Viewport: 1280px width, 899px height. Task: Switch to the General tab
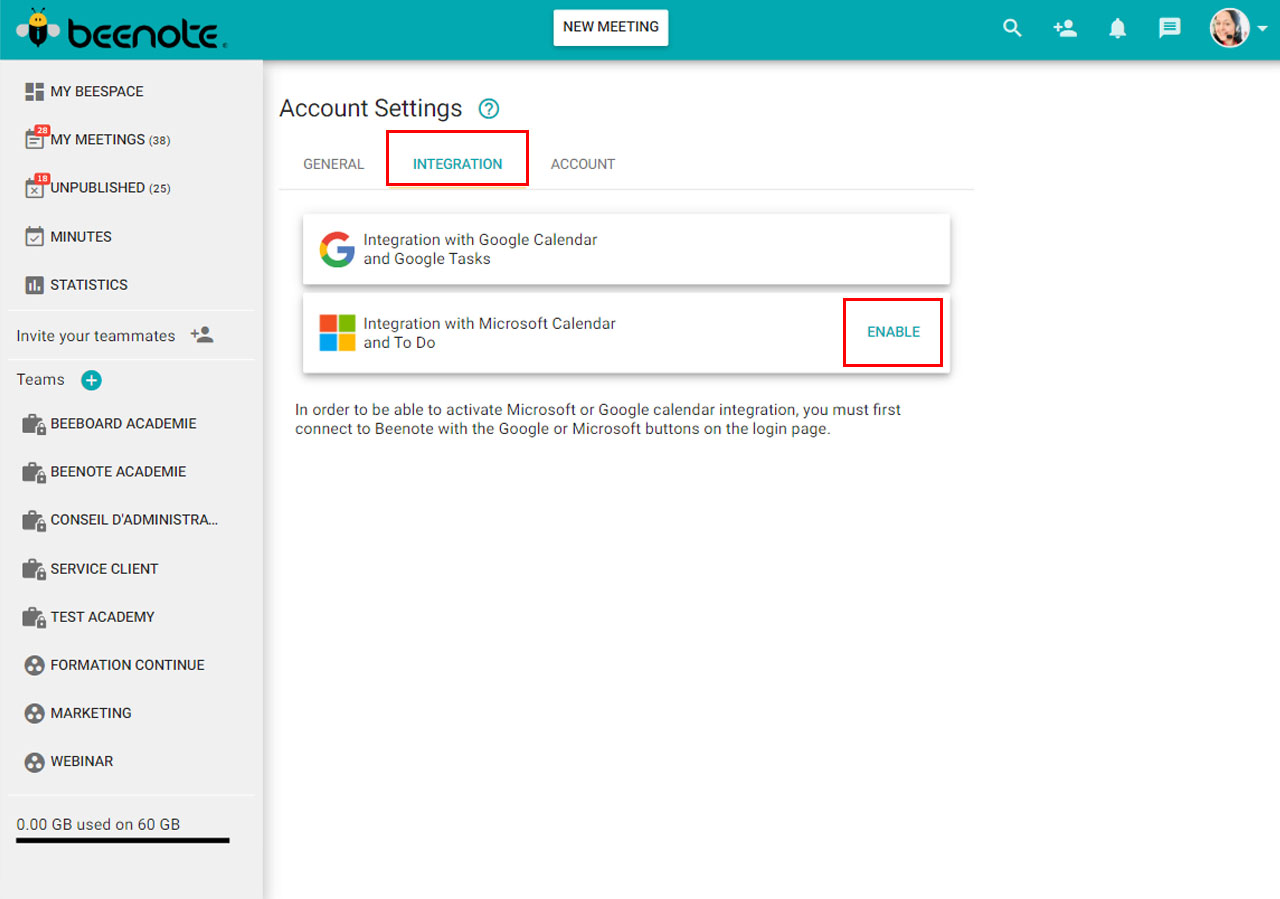click(x=334, y=164)
